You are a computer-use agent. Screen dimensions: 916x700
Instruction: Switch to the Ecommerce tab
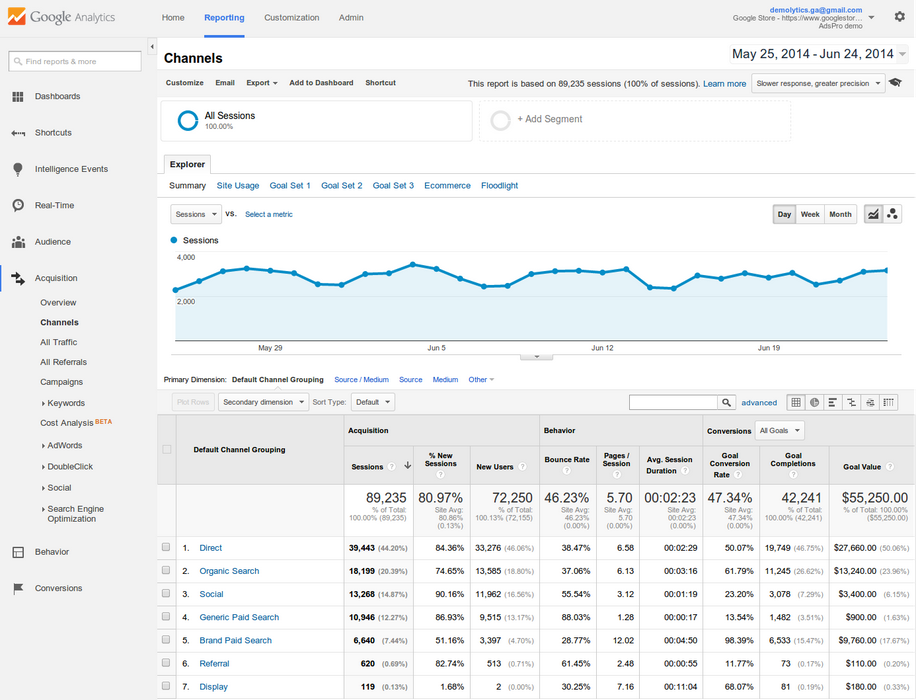pyautogui.click(x=447, y=186)
